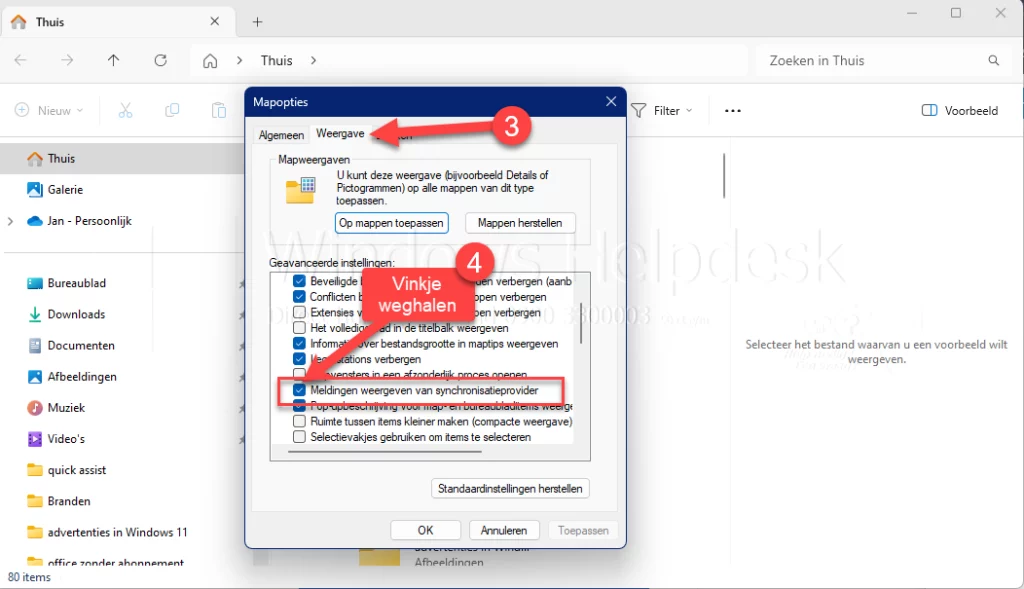Click the Toepassen button
Image resolution: width=1024 pixels, height=589 pixels.
click(x=583, y=530)
